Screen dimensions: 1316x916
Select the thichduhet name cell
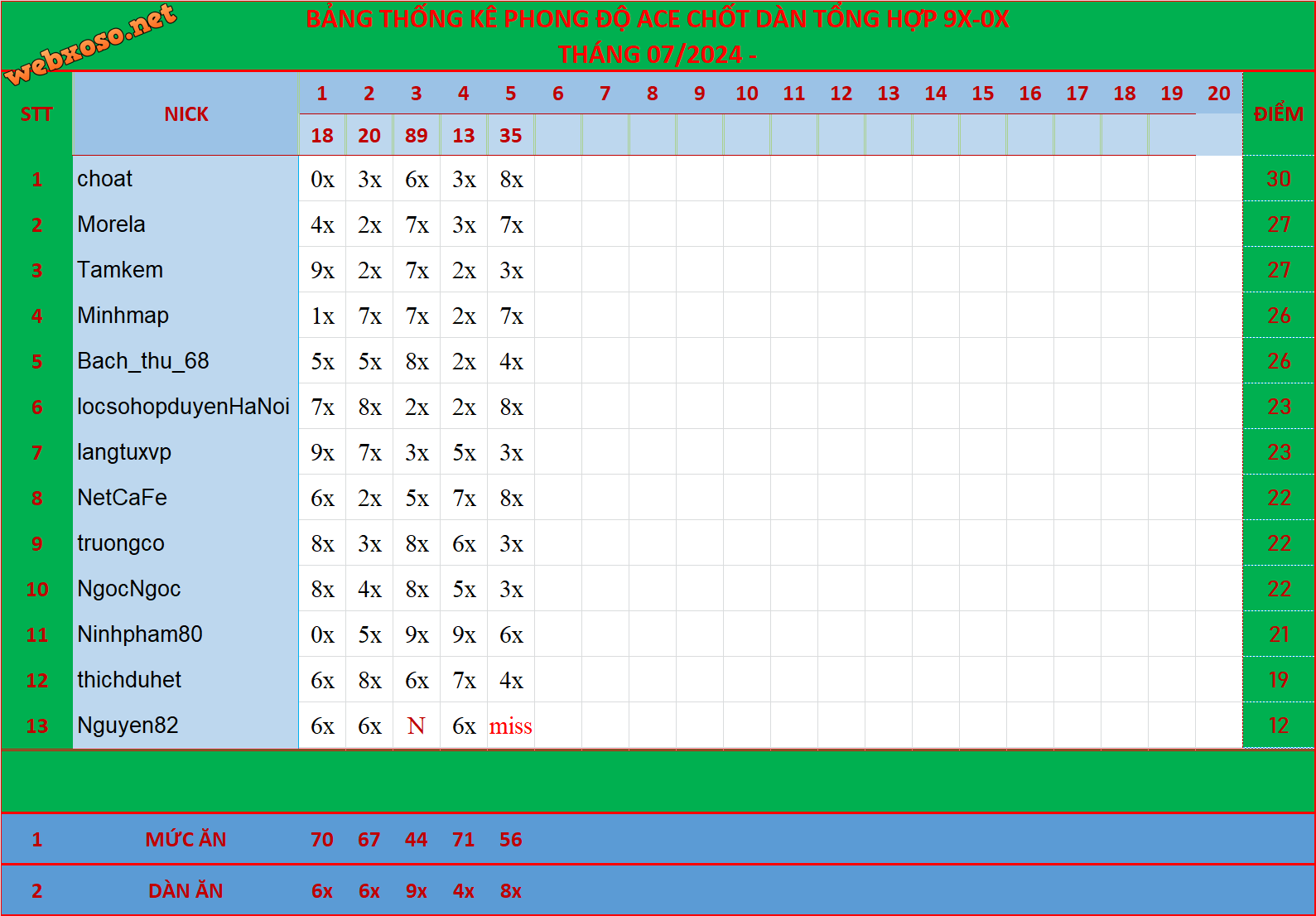(186, 680)
